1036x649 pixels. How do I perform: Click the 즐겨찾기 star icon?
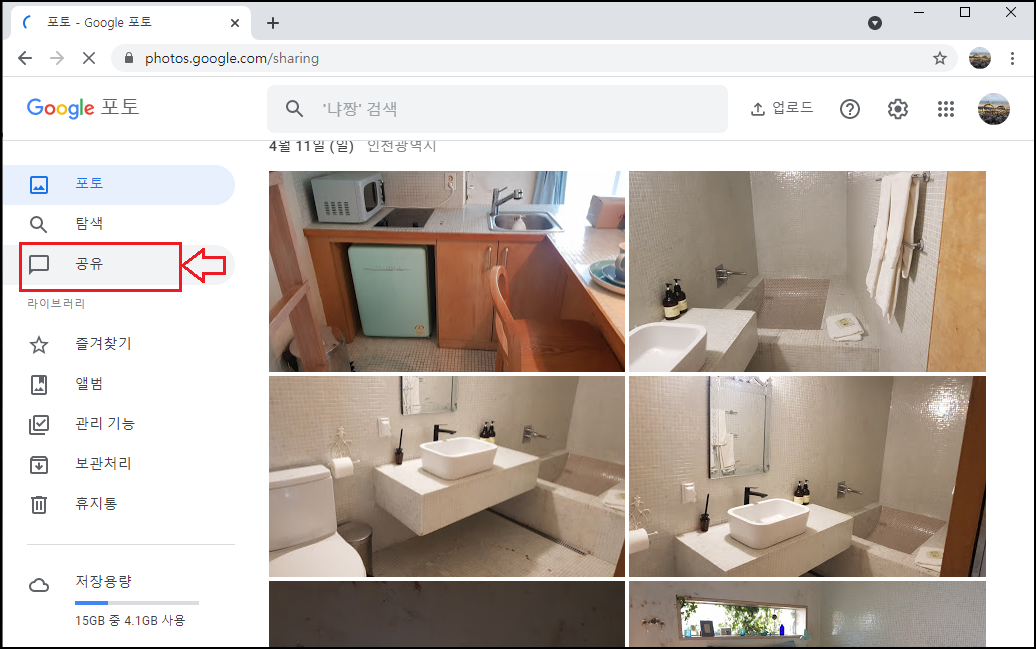pos(39,344)
